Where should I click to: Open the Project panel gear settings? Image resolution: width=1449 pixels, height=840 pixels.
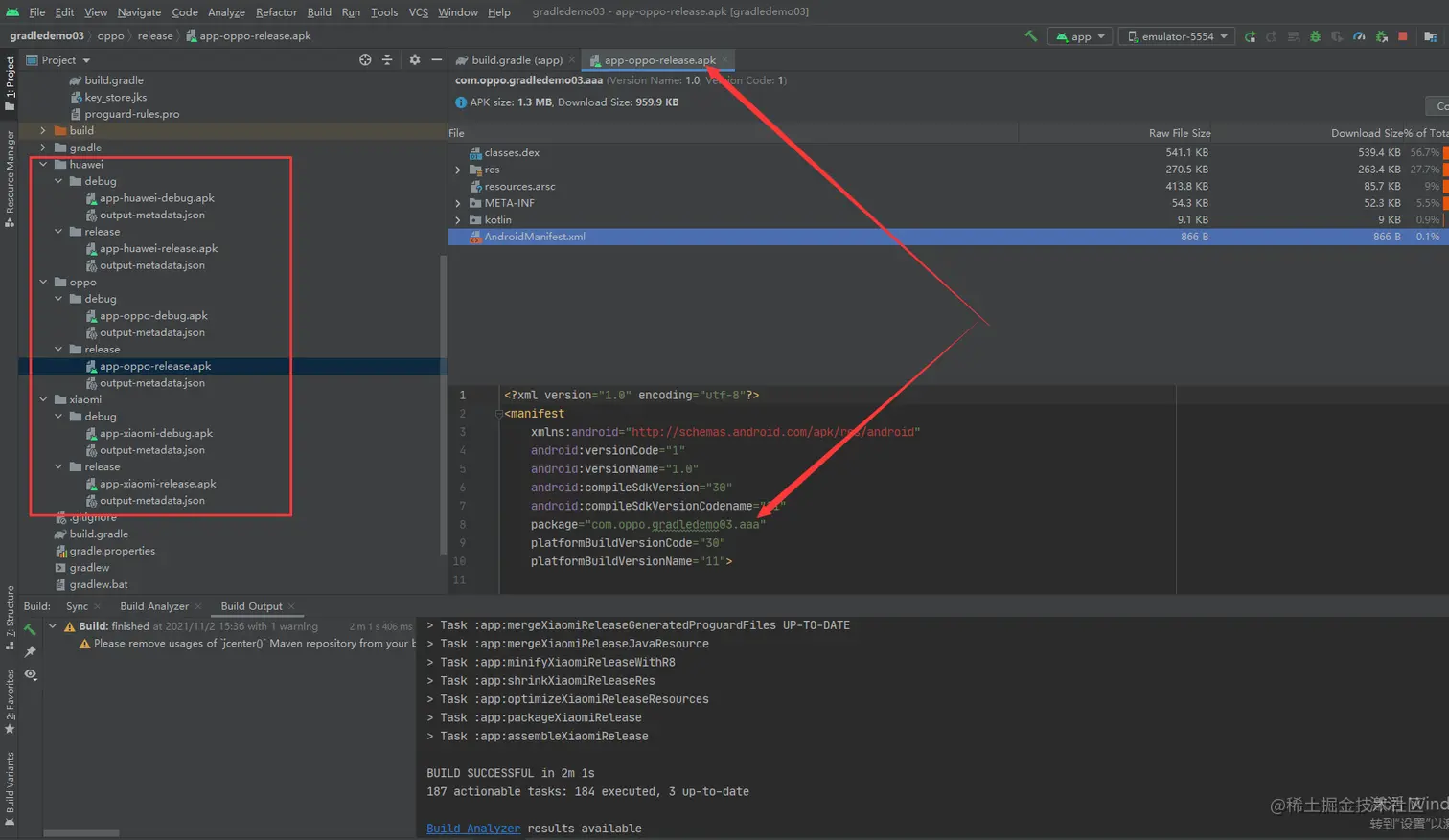(x=415, y=59)
